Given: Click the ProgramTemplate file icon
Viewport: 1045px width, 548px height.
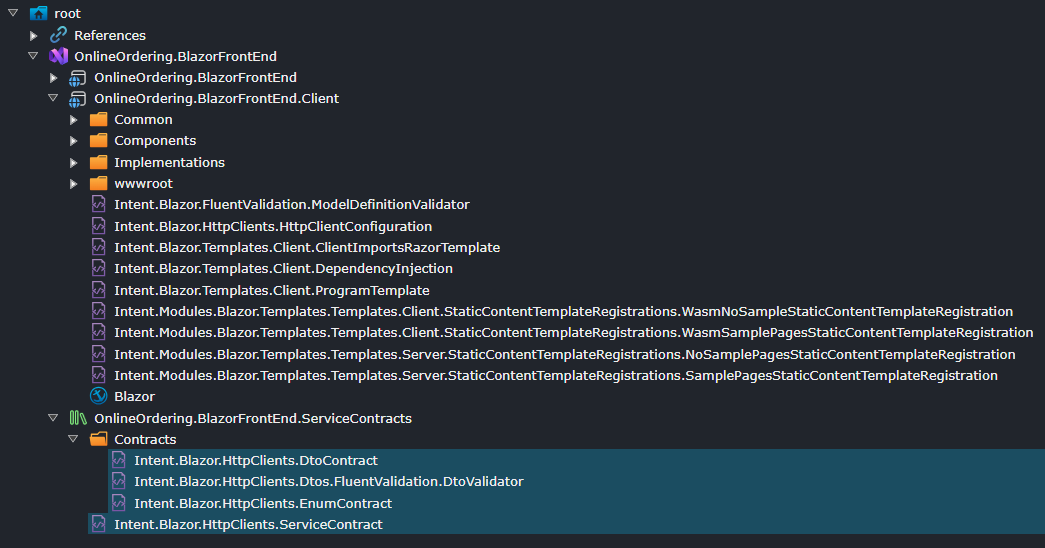Looking at the screenshot, I should tap(98, 290).
